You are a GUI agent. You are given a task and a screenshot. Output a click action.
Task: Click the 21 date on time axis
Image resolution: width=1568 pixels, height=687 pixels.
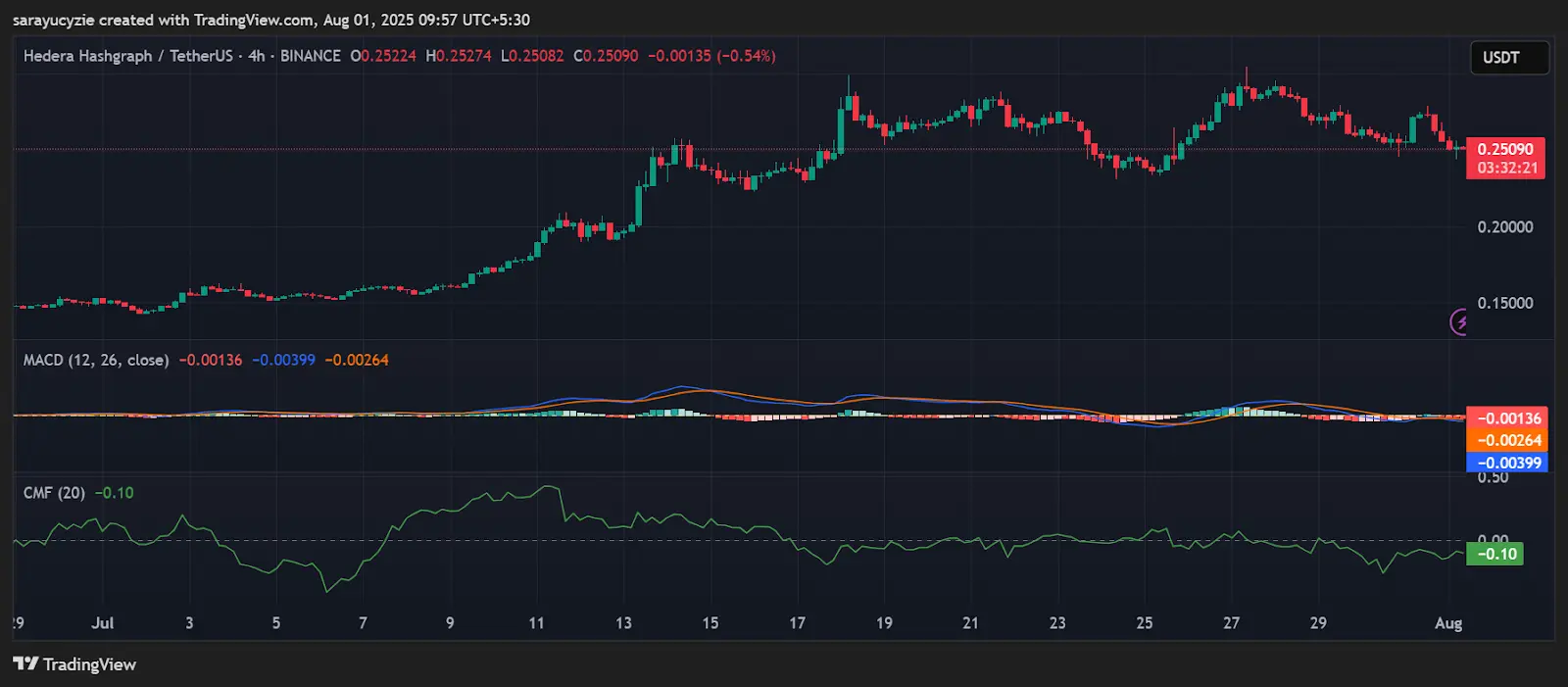click(970, 623)
